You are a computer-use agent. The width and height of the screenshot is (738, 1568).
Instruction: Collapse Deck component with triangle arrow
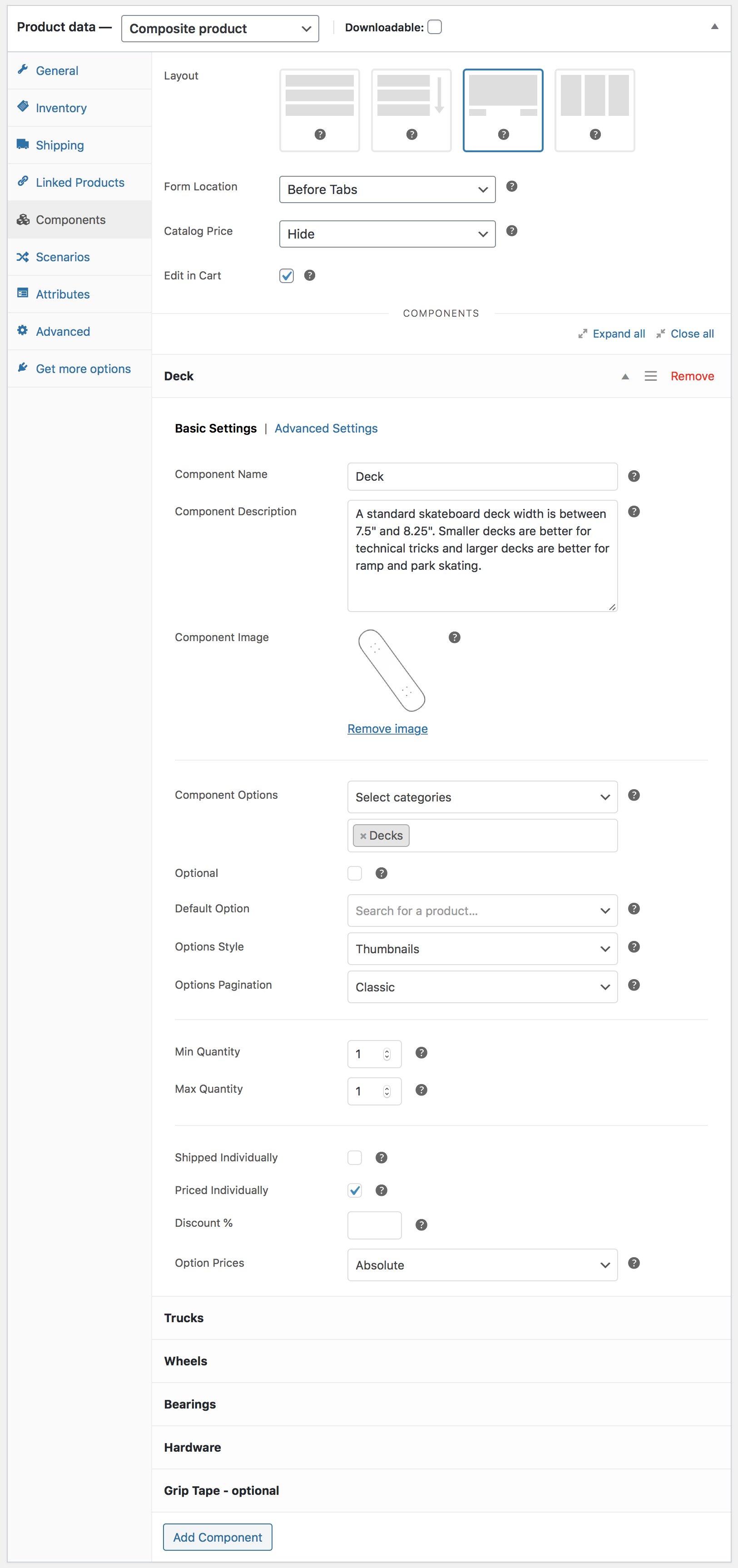click(625, 377)
